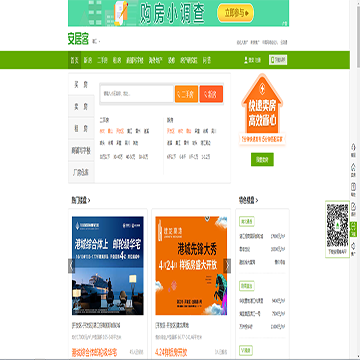Click the second green tag in right property list
The image size is (360, 360).
pos(247,286)
